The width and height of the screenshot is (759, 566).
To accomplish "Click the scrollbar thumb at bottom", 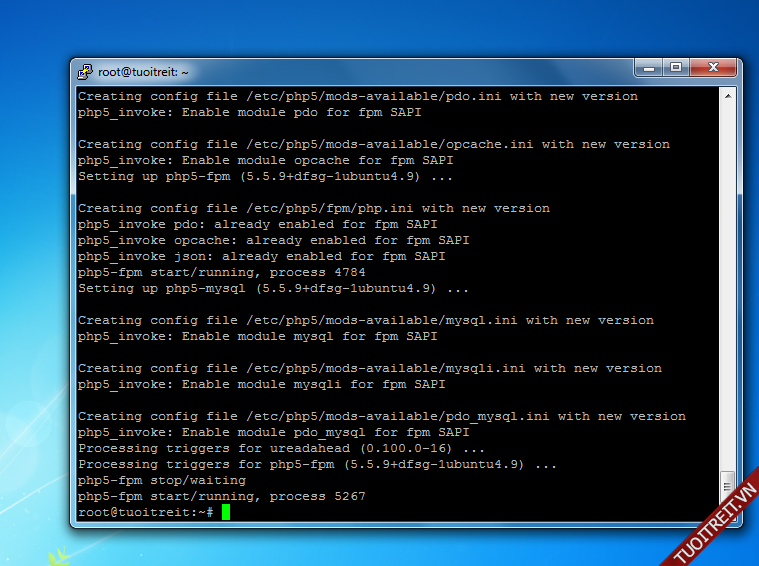I will (727, 484).
